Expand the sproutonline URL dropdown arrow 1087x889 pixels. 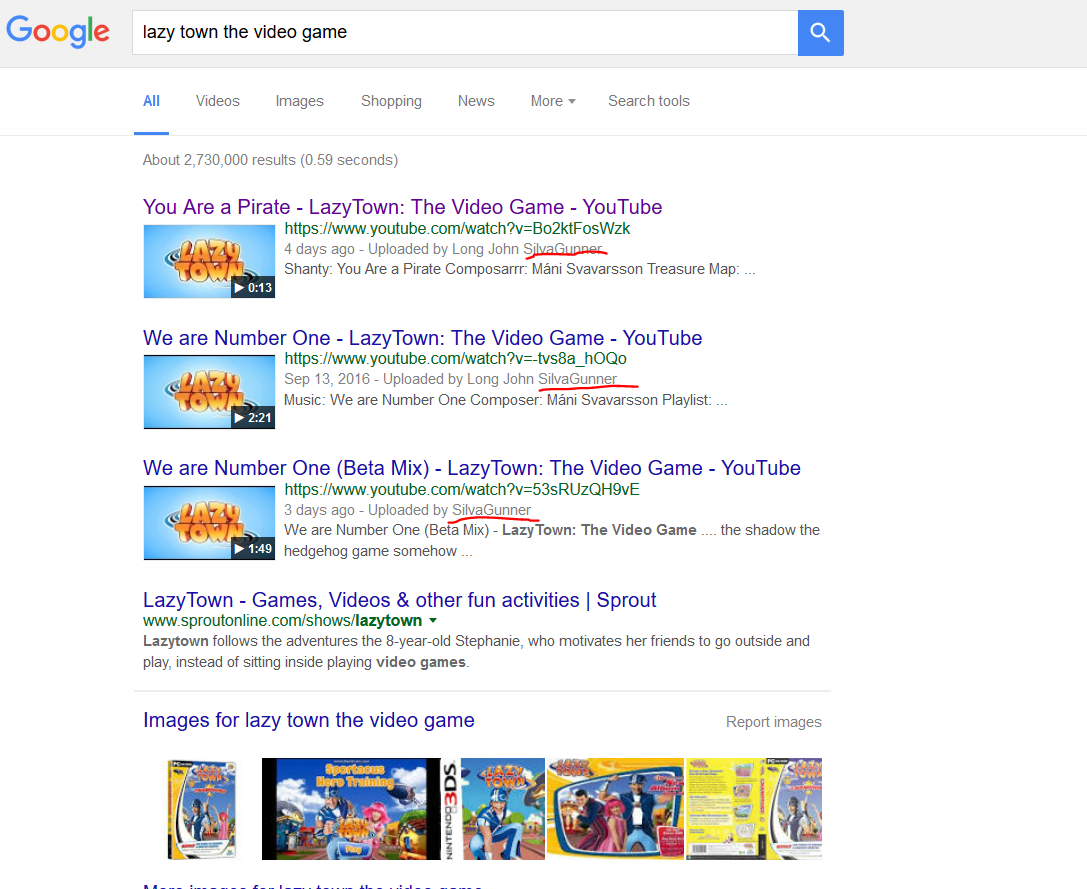tap(433, 621)
